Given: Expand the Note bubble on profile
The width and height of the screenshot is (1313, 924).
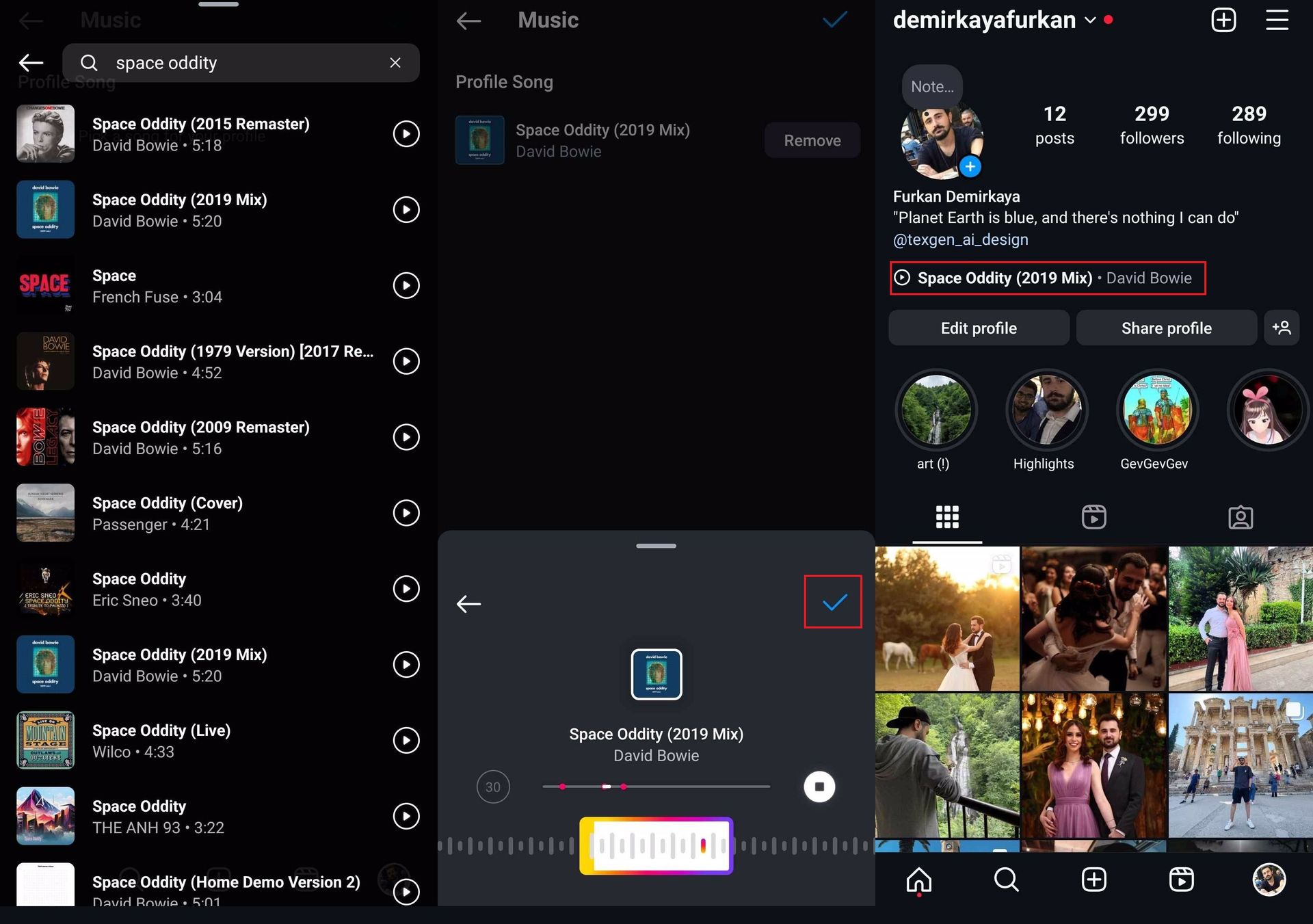Looking at the screenshot, I should tap(931, 85).
